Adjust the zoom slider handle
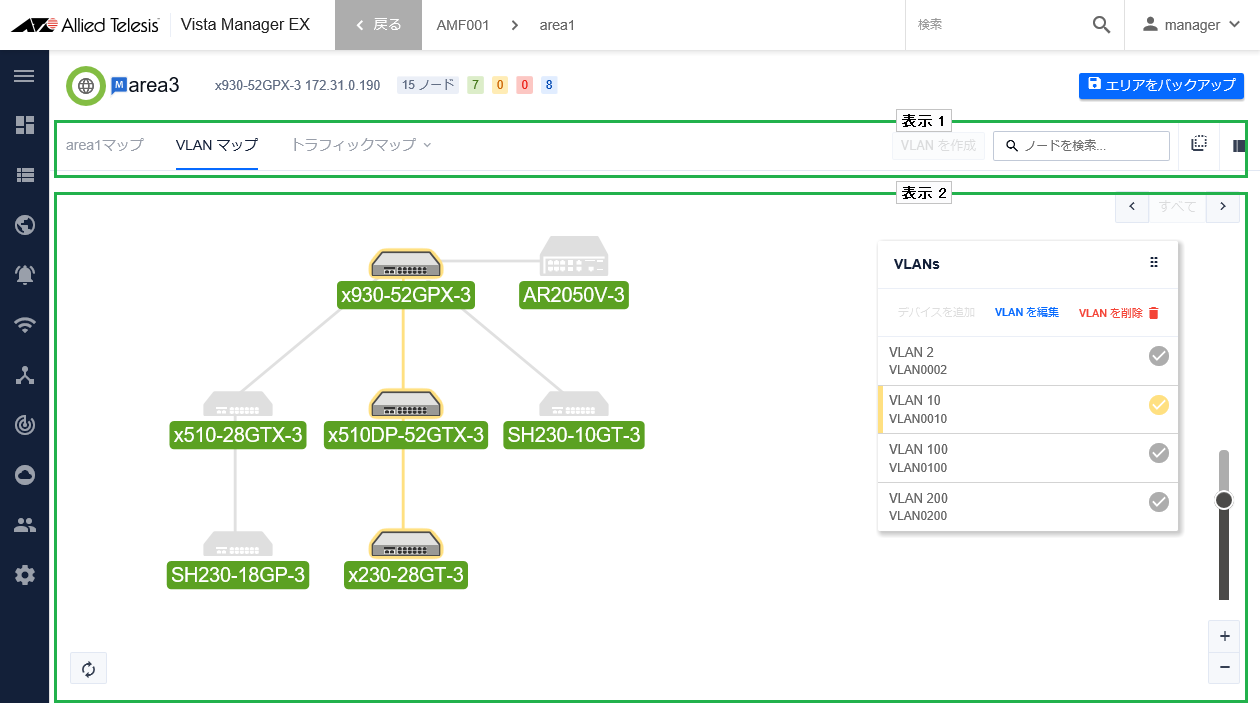This screenshot has height=703, width=1260. [1224, 500]
